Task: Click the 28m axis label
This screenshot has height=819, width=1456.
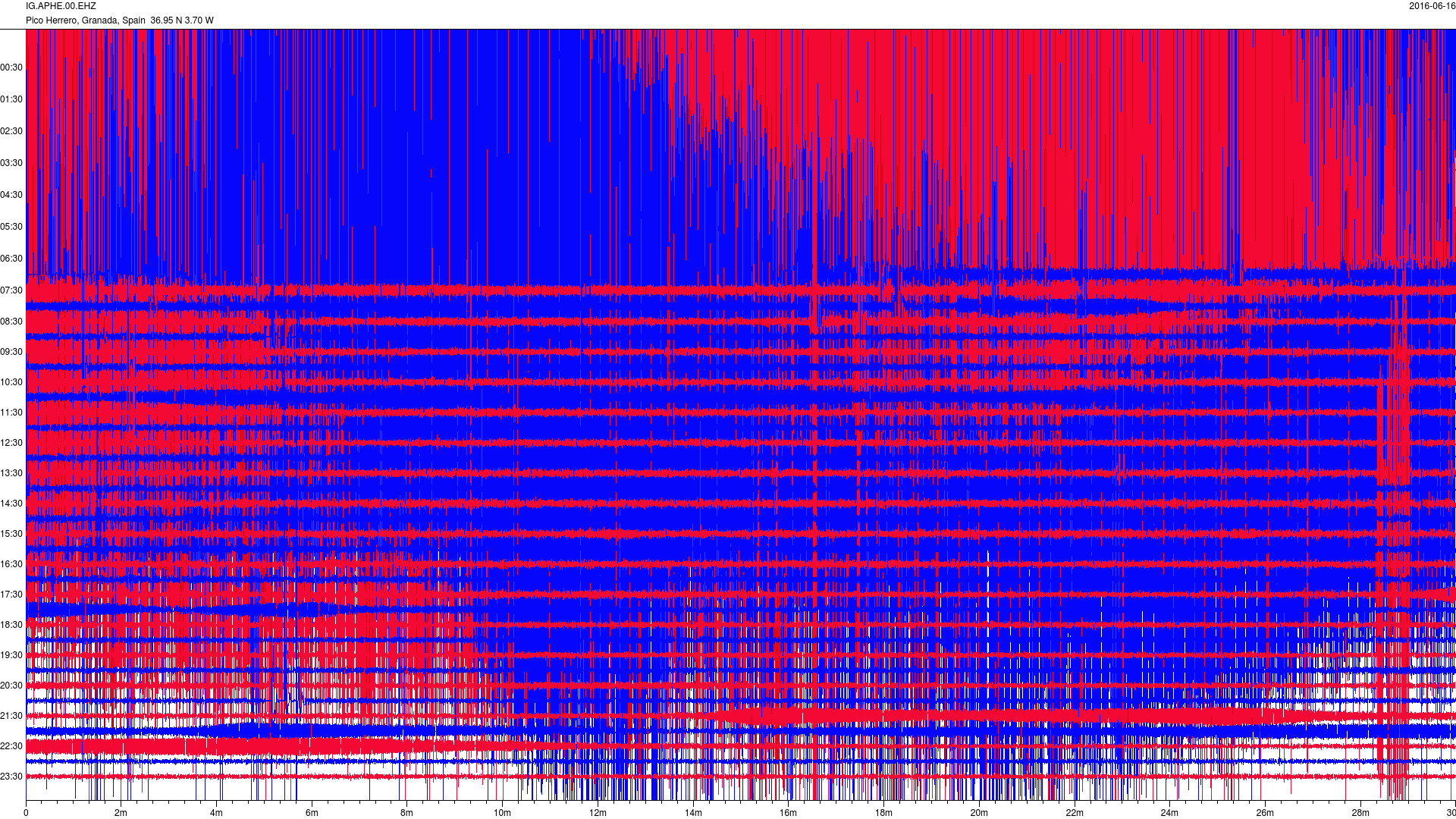Action: [x=1360, y=813]
